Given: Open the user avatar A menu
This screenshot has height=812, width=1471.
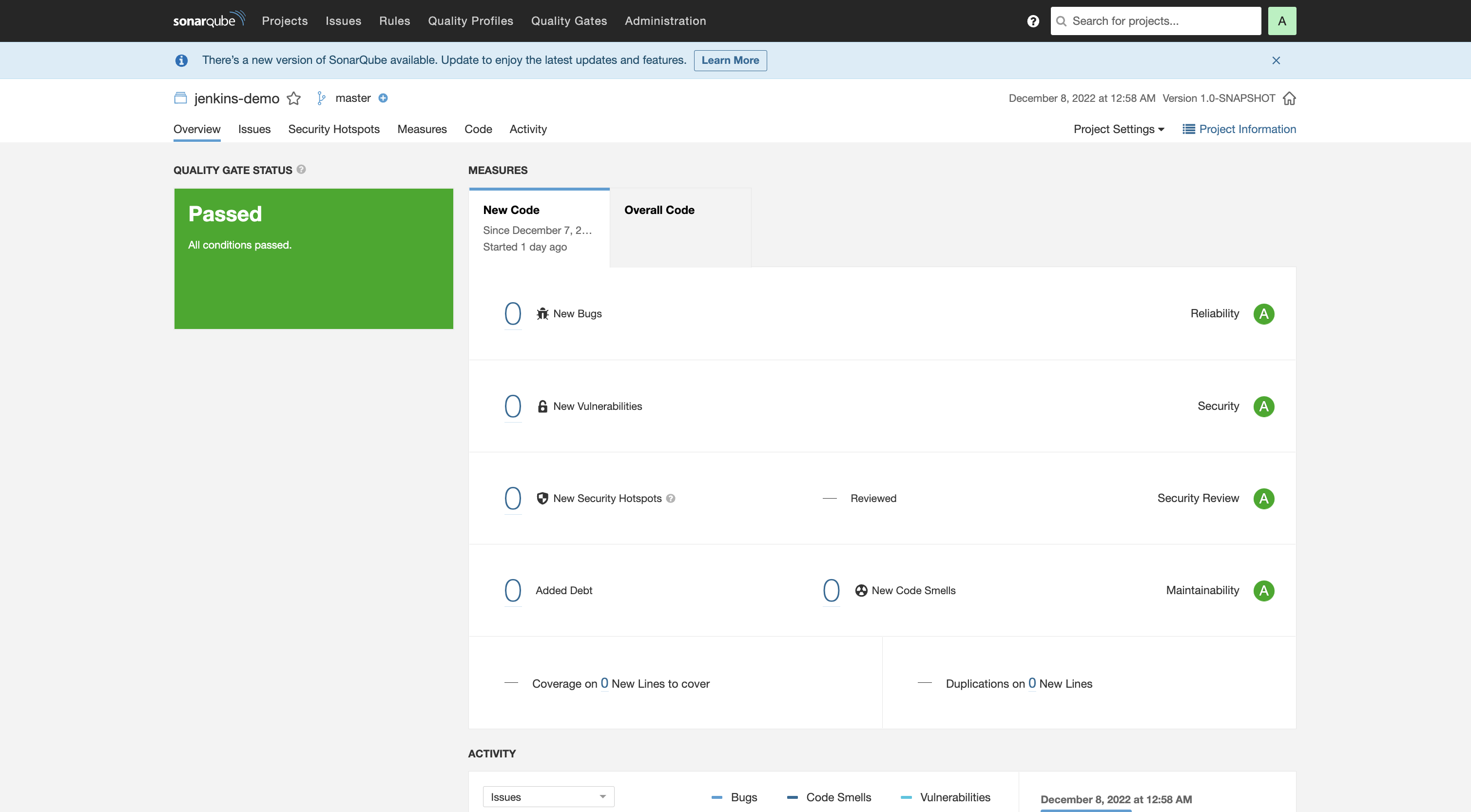Looking at the screenshot, I should coord(1281,21).
